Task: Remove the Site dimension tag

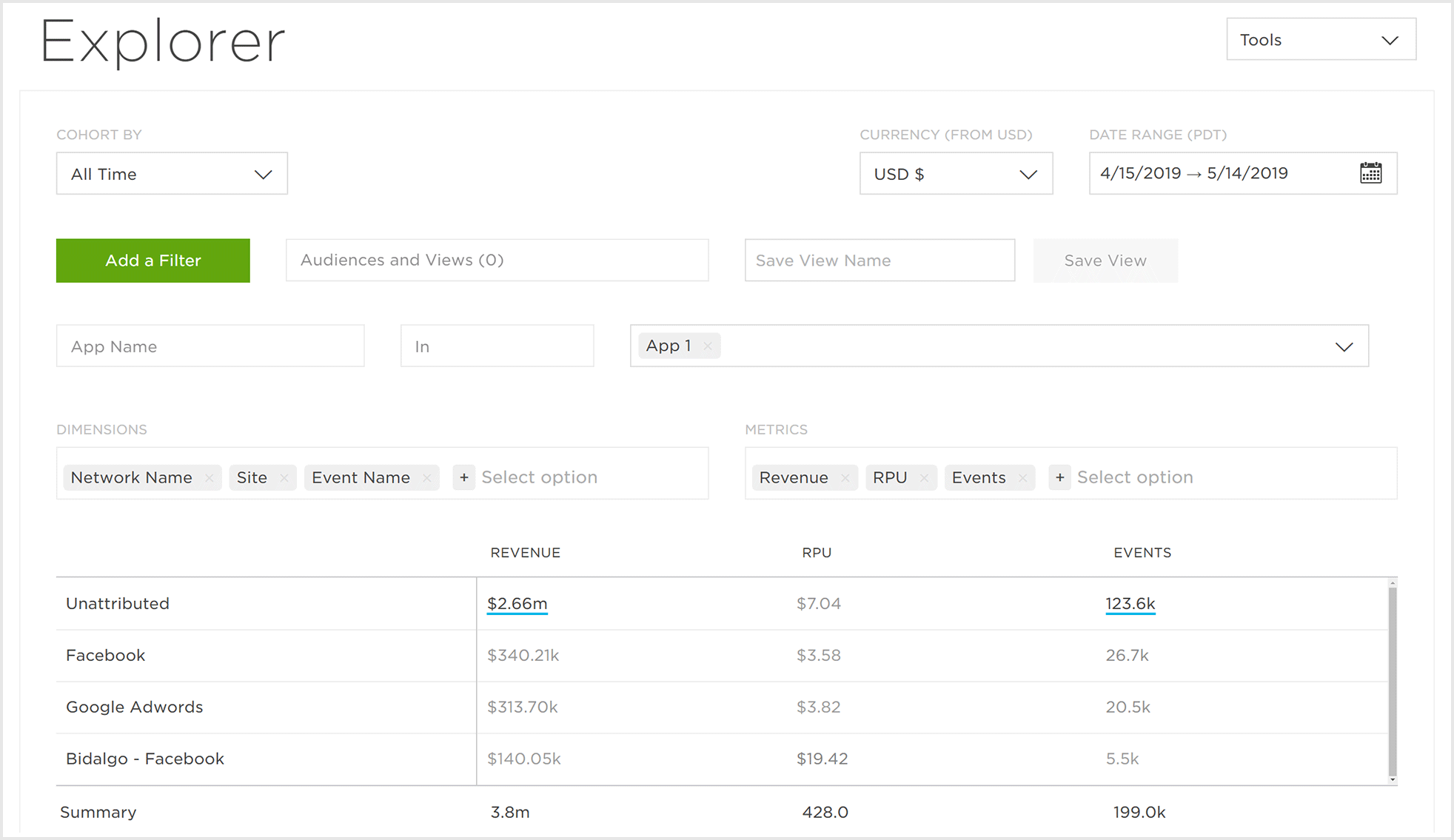Action: click(284, 478)
